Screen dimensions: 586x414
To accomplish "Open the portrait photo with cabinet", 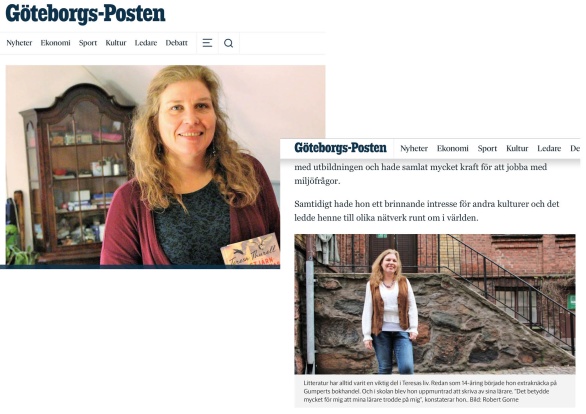I will [x=143, y=166].
